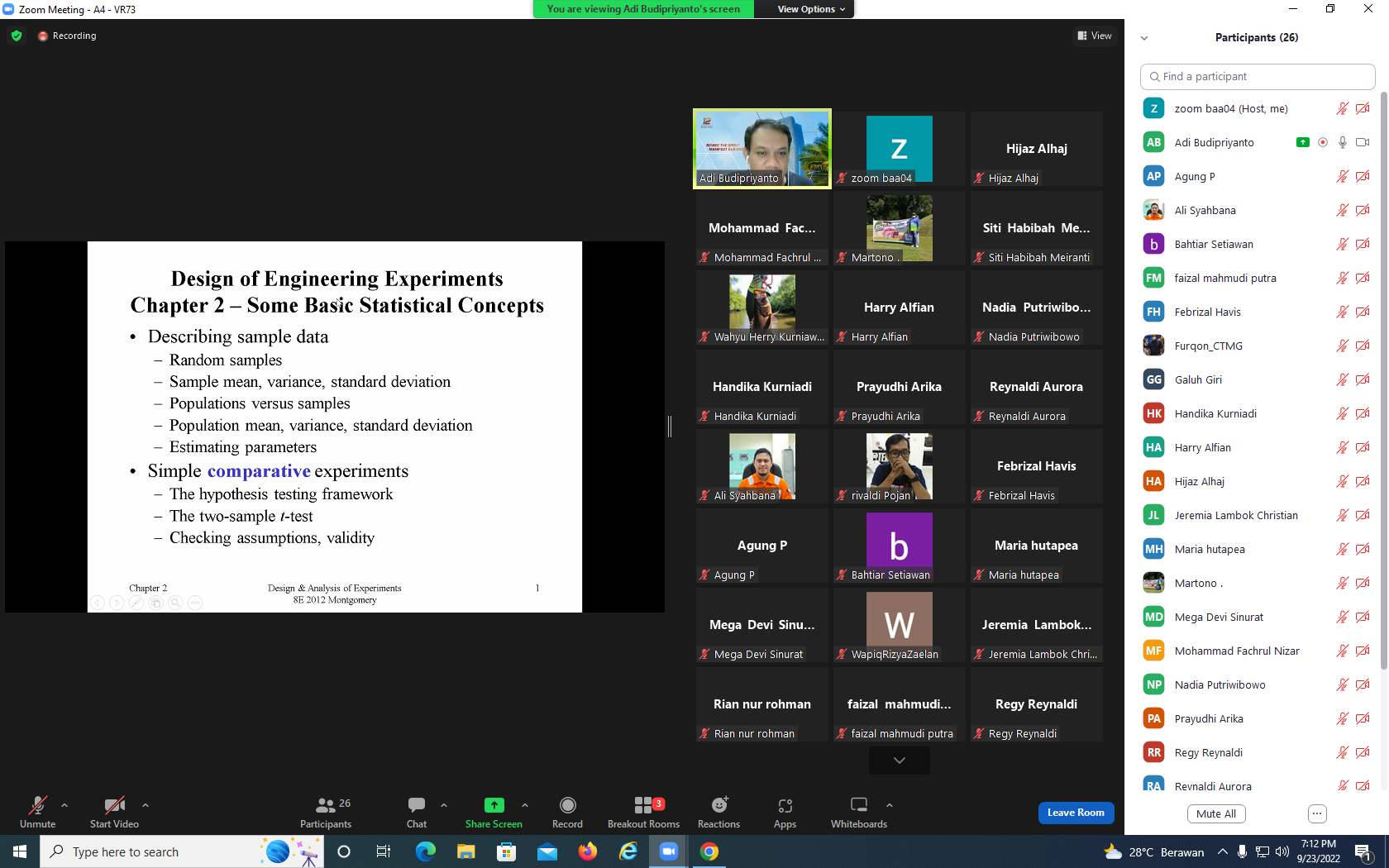Select Mega Devi Sinurat in participants list
1389x868 pixels.
click(1257, 617)
